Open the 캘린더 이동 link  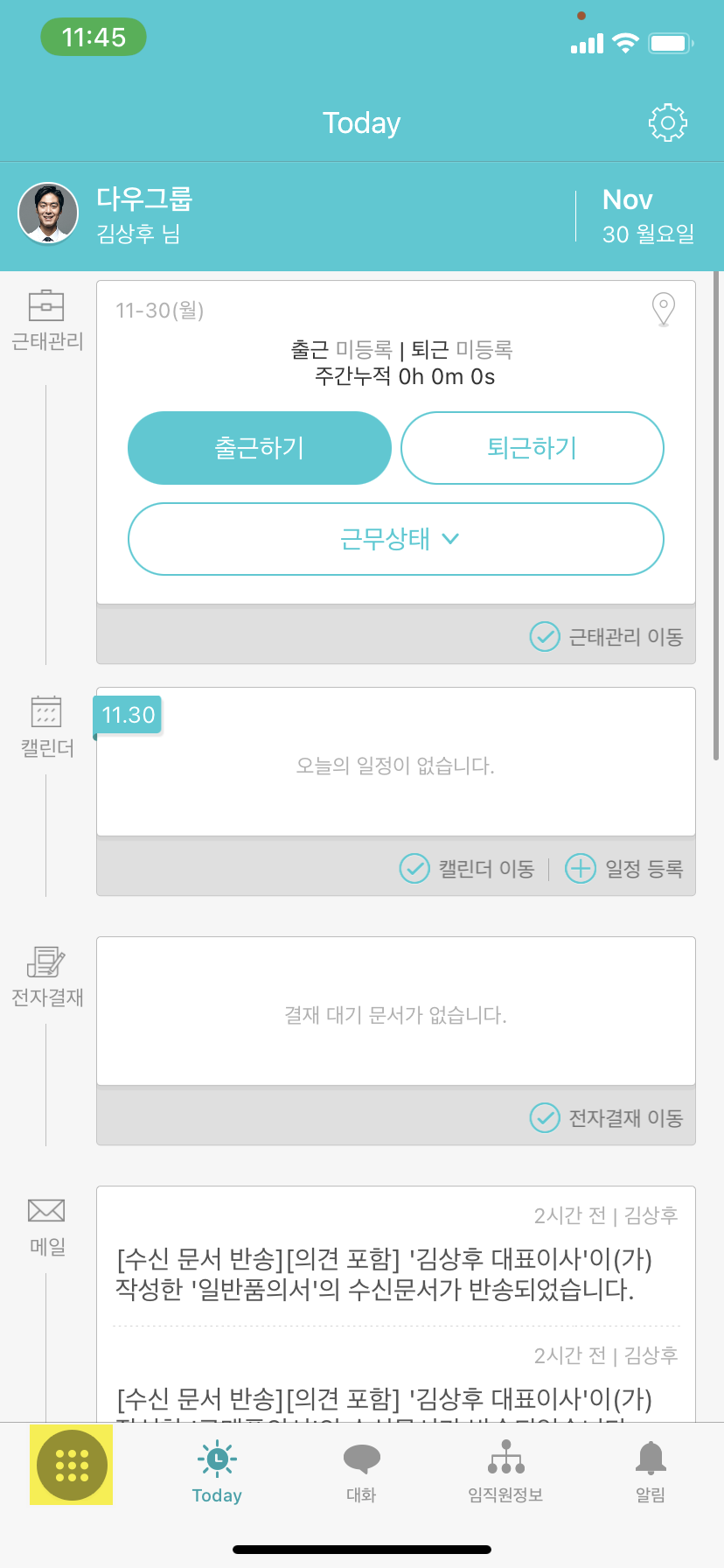(468, 869)
